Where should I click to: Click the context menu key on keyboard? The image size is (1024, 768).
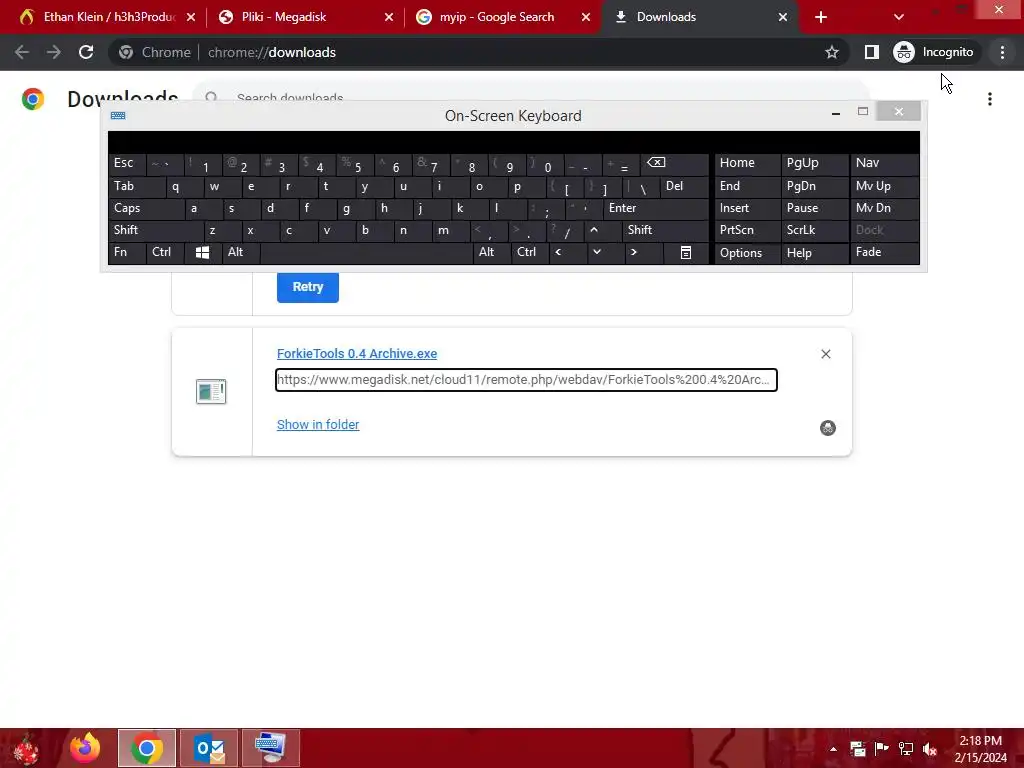(x=686, y=252)
